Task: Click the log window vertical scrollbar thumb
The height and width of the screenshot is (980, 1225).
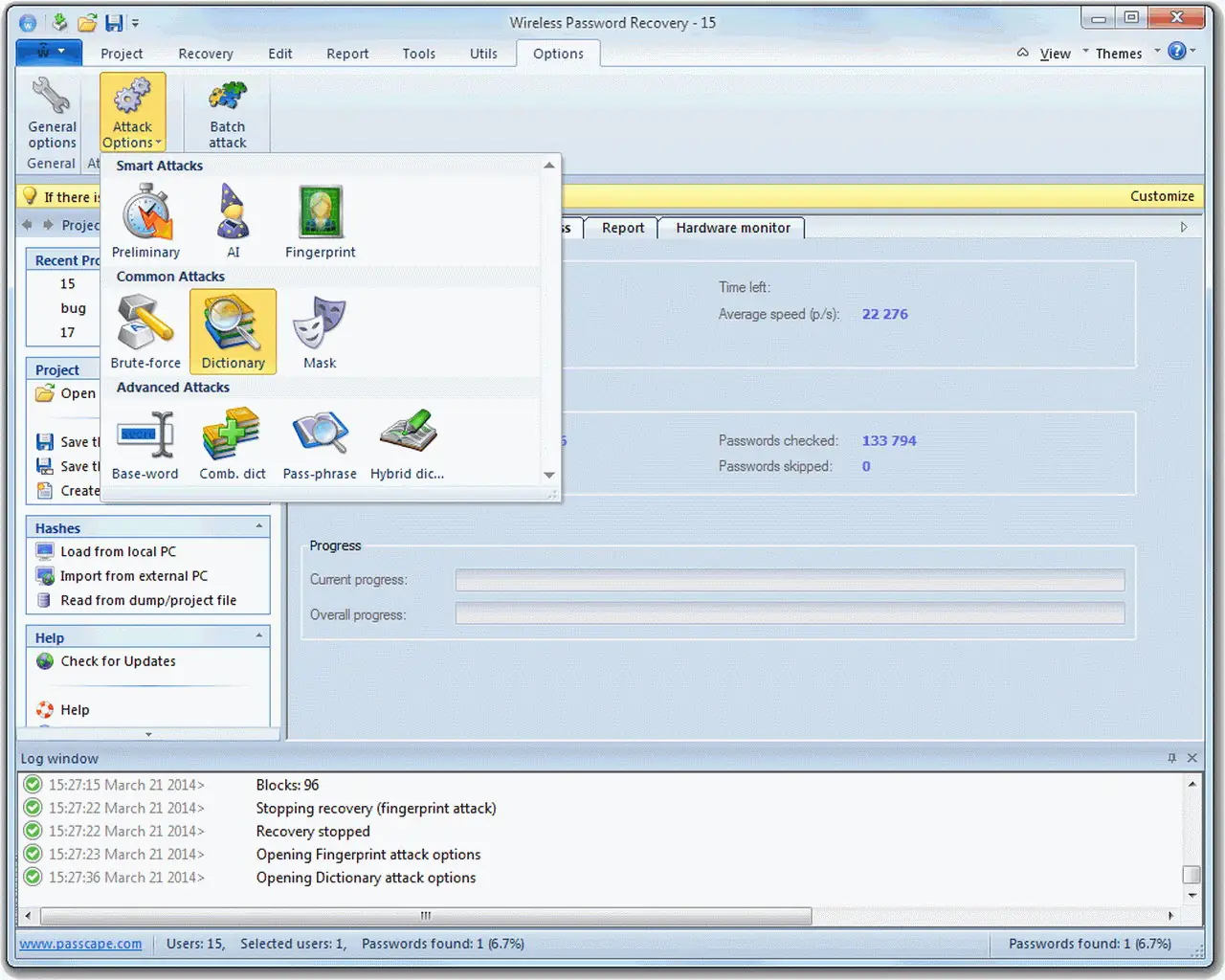Action: 1192,875
